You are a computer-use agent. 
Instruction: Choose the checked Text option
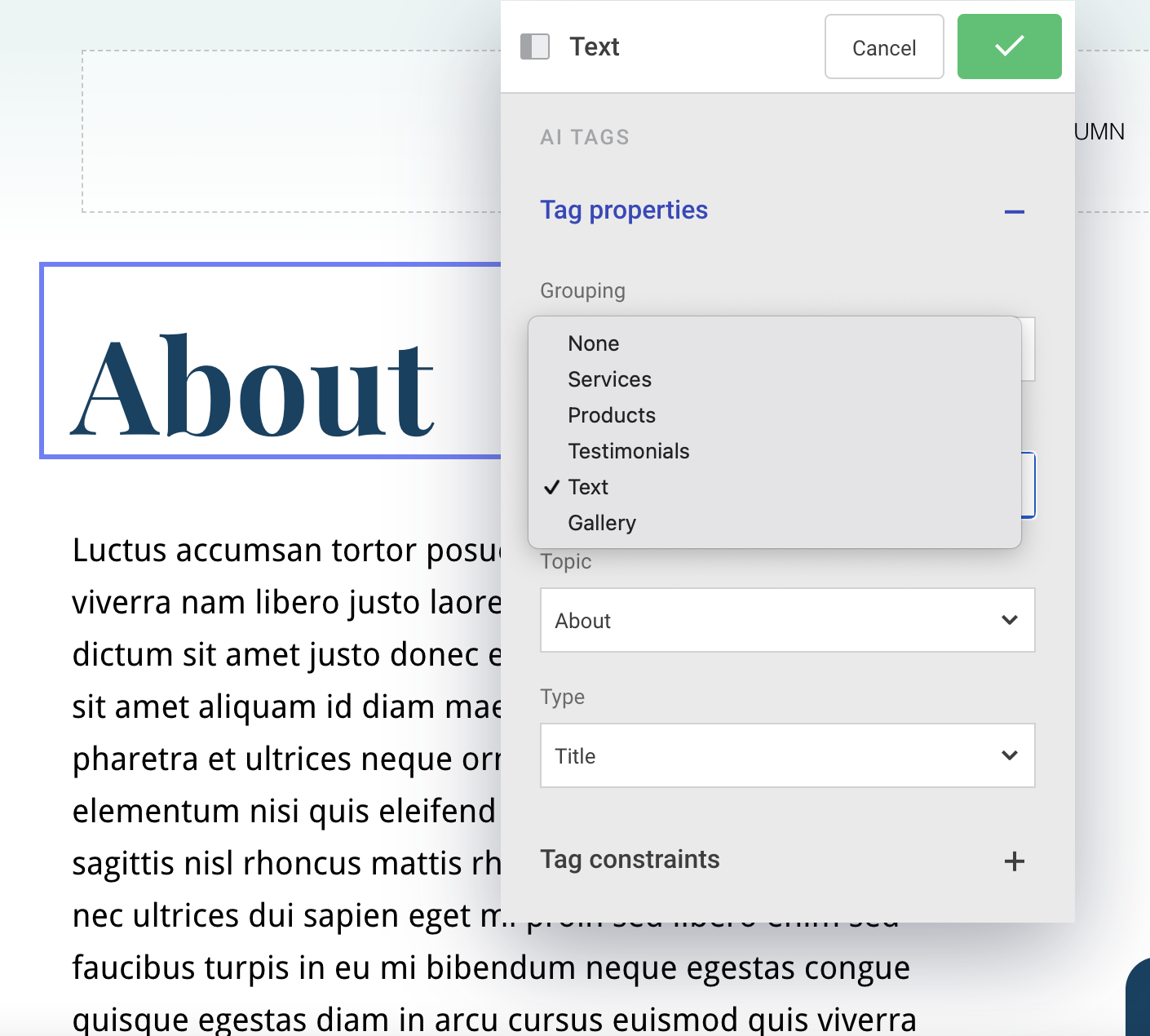click(x=775, y=487)
